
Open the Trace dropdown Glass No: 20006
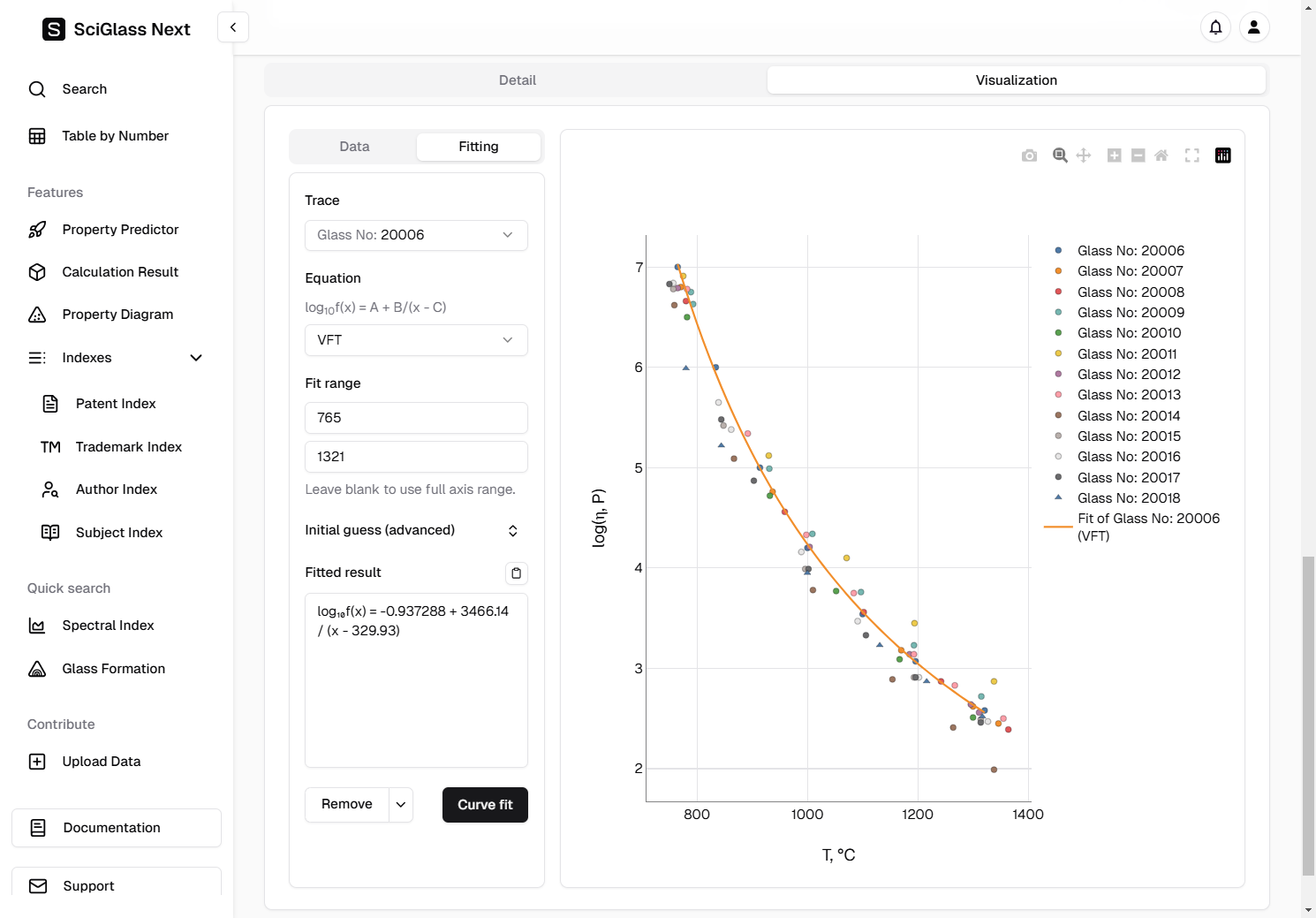point(416,235)
